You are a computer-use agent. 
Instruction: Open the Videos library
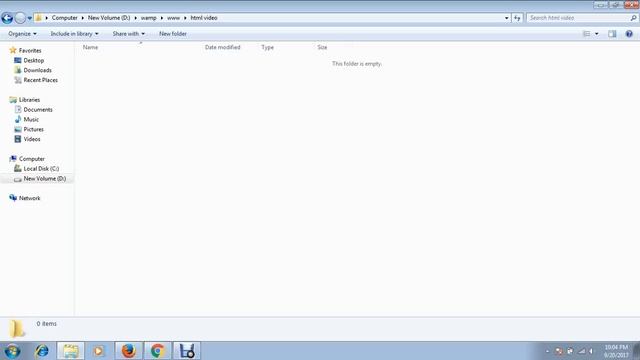point(32,139)
